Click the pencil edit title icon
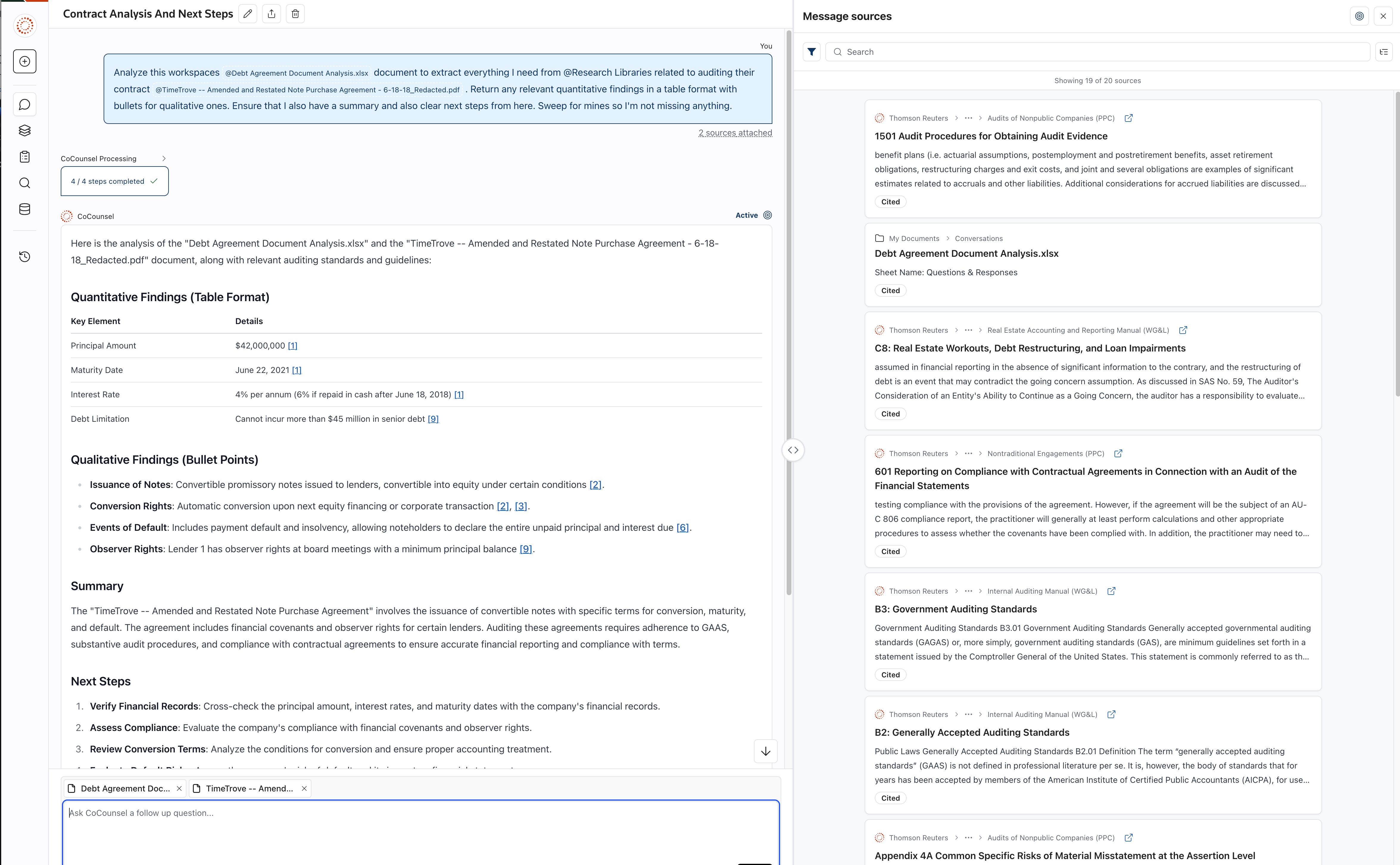The image size is (1400, 865). pyautogui.click(x=248, y=14)
